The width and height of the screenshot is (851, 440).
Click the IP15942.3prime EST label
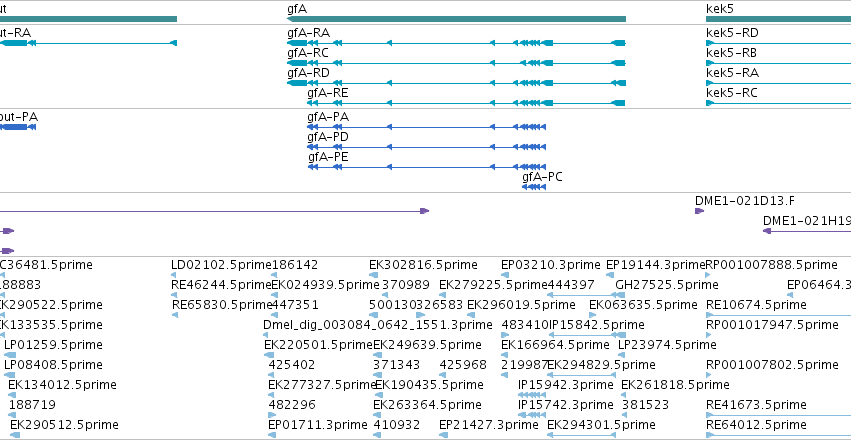coord(566,385)
